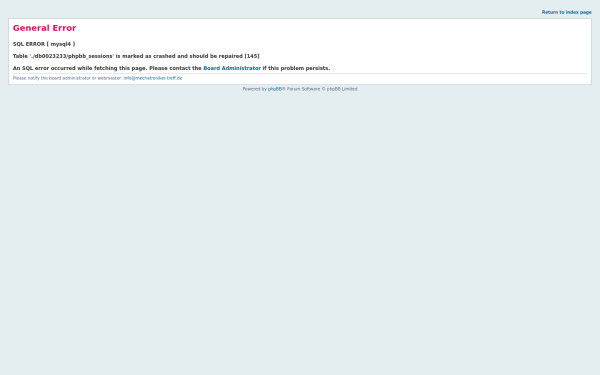Visit the phpBB link in the footer
The height and width of the screenshot is (375, 600).
pos(275,89)
